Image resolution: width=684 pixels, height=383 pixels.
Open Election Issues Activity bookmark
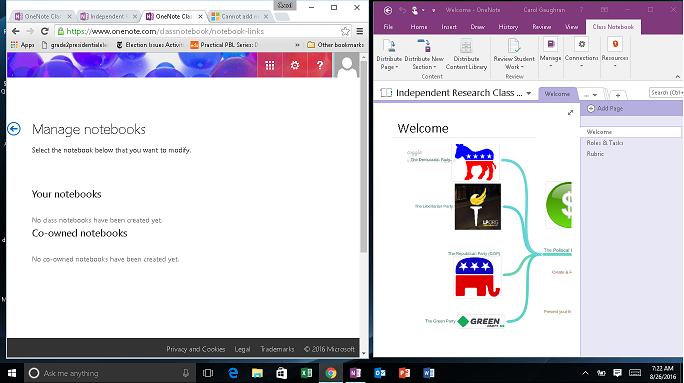(x=150, y=44)
